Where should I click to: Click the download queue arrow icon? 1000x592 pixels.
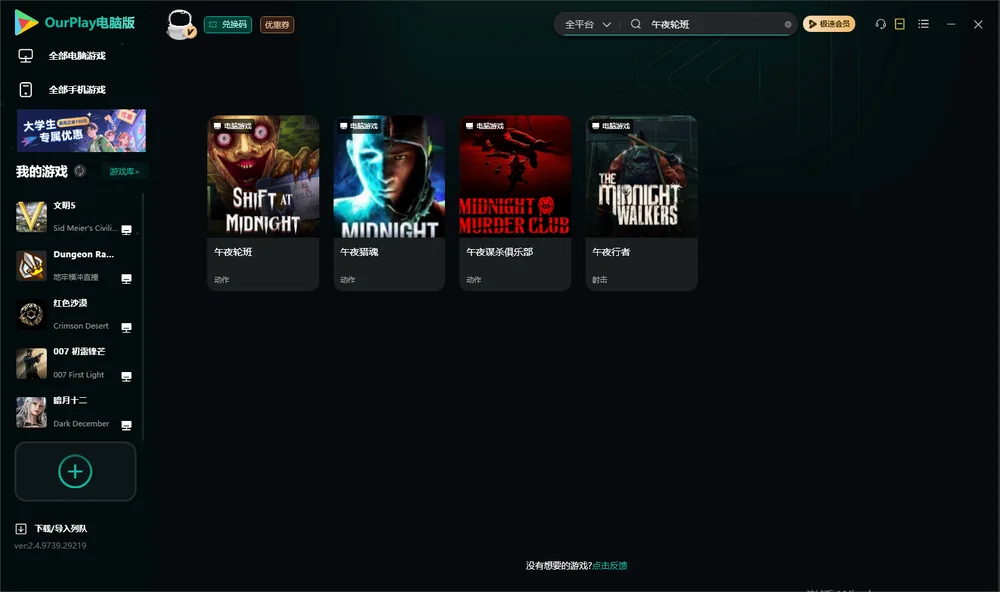tap(21, 529)
